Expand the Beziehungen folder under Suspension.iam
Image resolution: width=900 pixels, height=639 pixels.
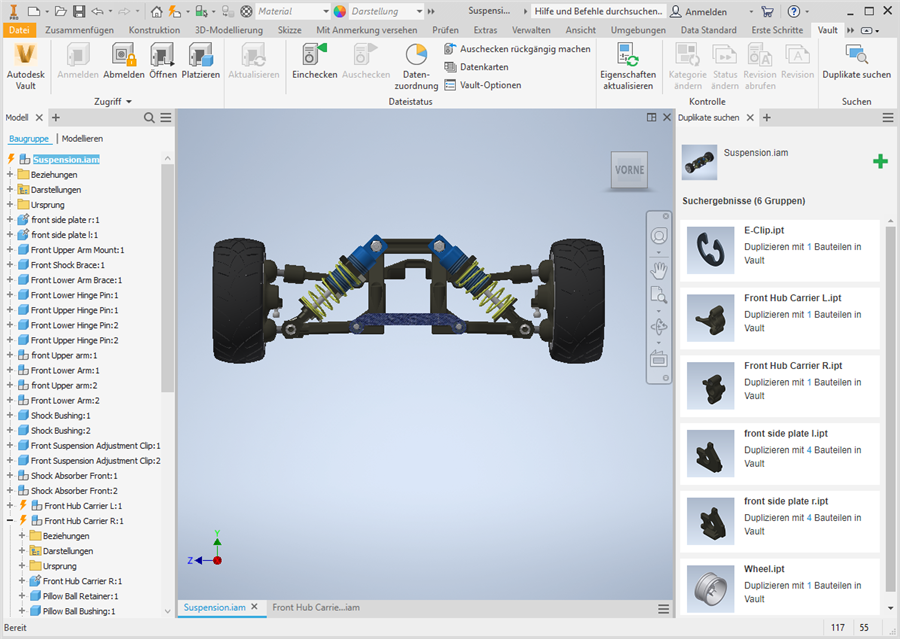(x=10, y=174)
